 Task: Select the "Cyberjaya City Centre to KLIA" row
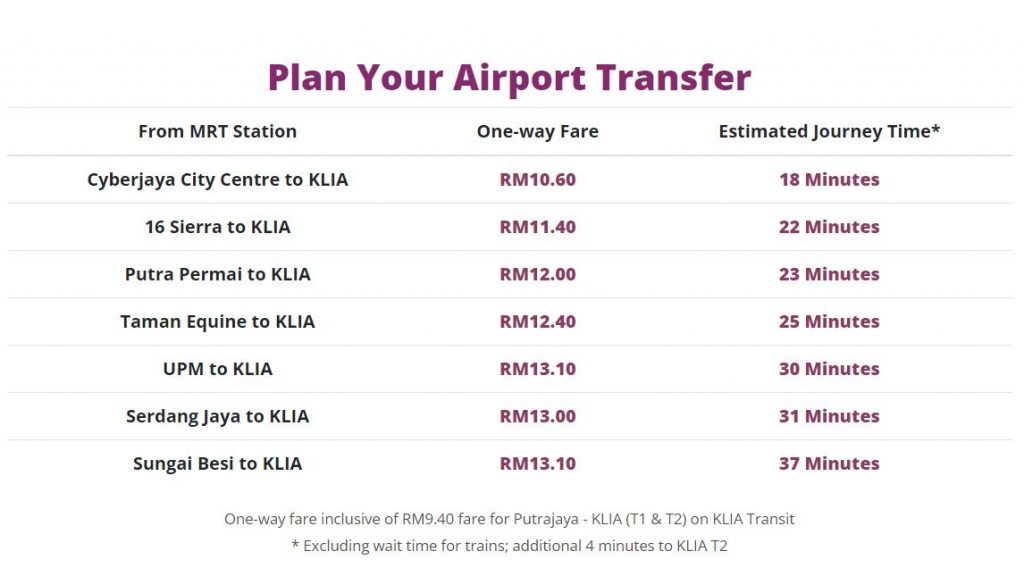coord(217,180)
